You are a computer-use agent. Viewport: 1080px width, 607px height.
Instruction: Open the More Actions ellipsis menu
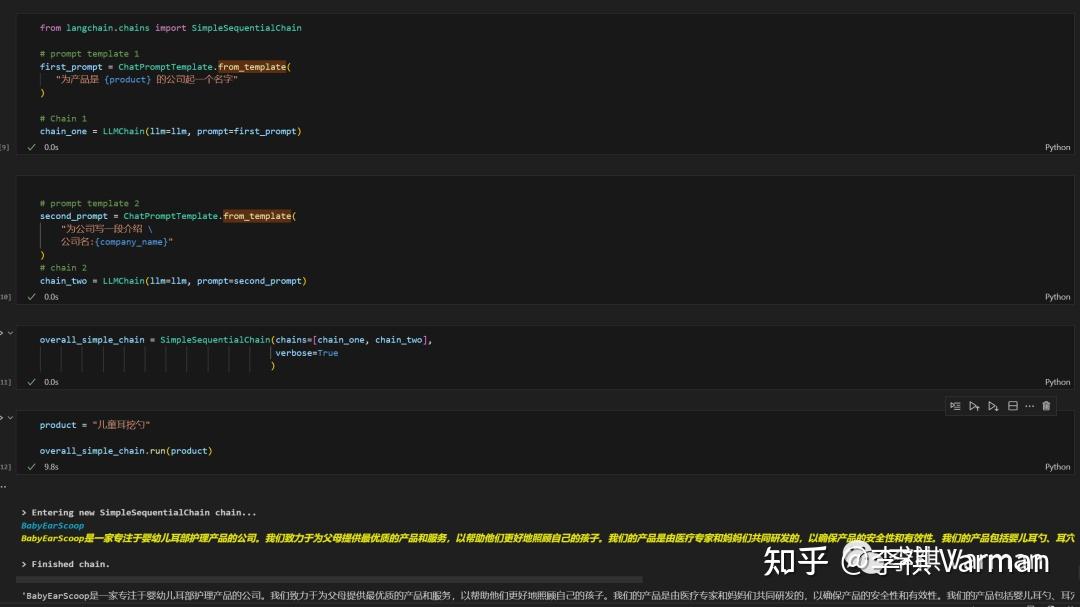point(1028,405)
